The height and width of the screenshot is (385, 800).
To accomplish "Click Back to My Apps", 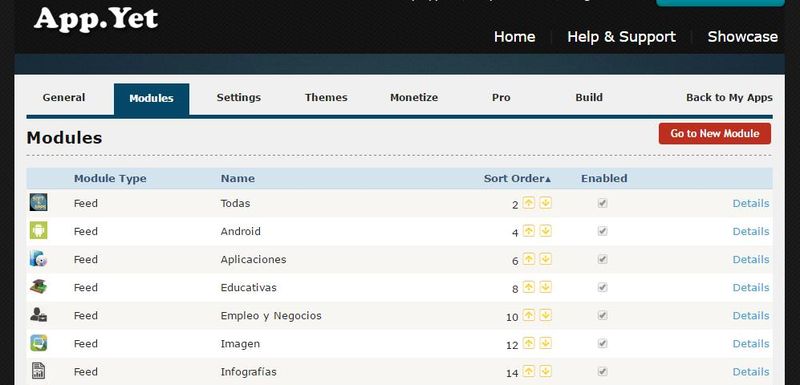I will [x=729, y=97].
